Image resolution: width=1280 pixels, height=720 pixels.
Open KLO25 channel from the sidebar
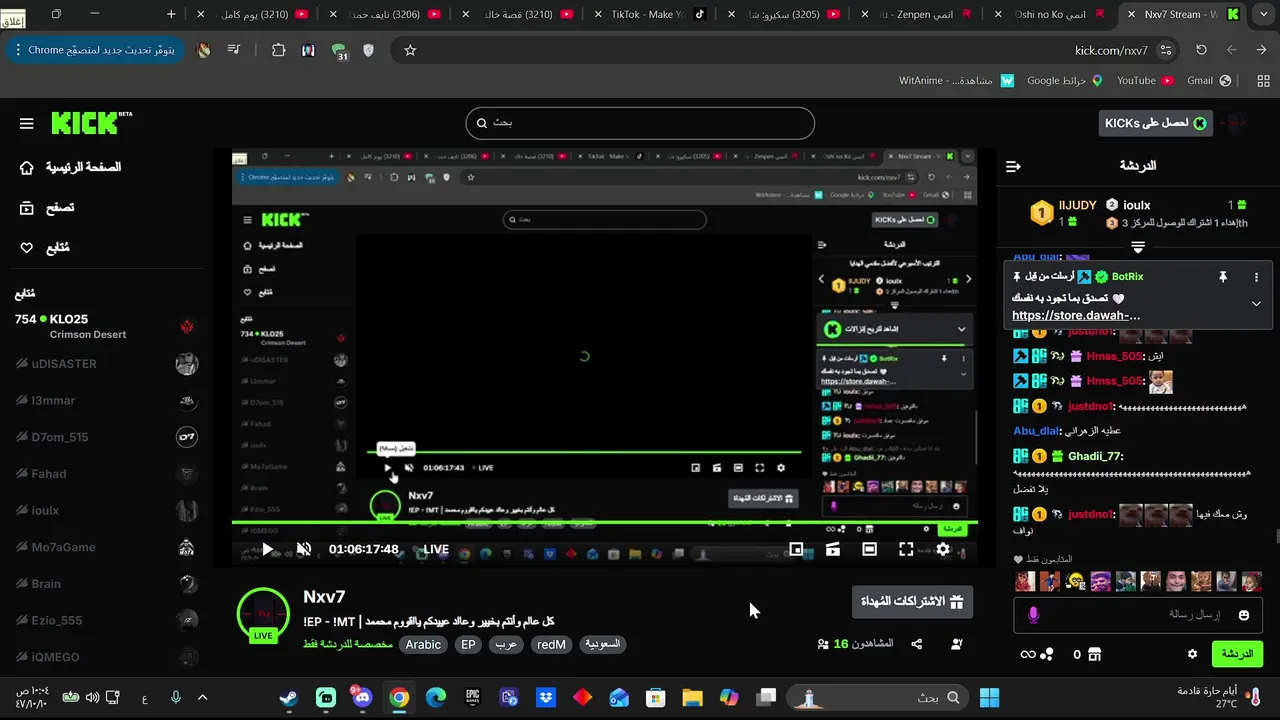click(x=105, y=326)
